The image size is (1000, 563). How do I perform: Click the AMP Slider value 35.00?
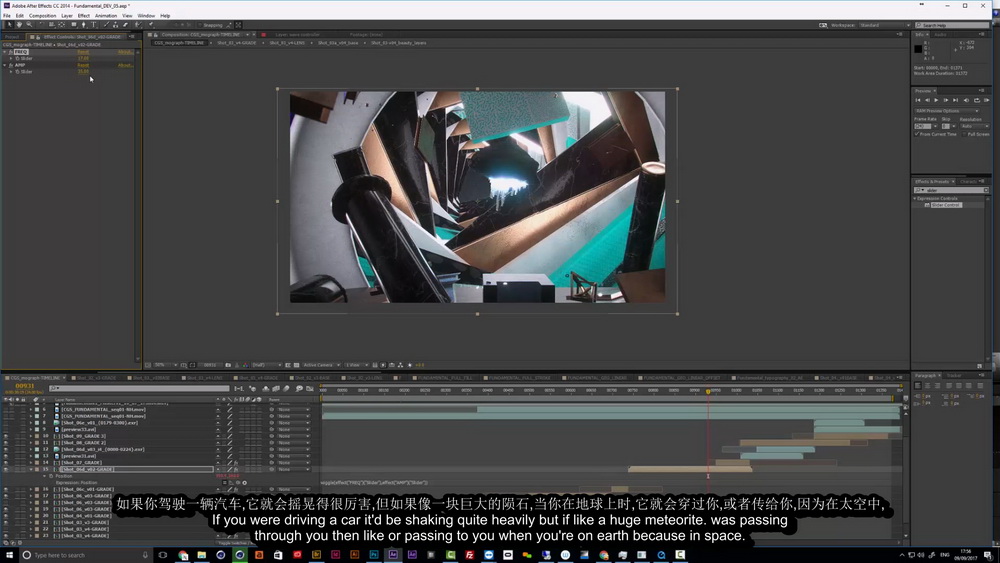[x=84, y=71]
